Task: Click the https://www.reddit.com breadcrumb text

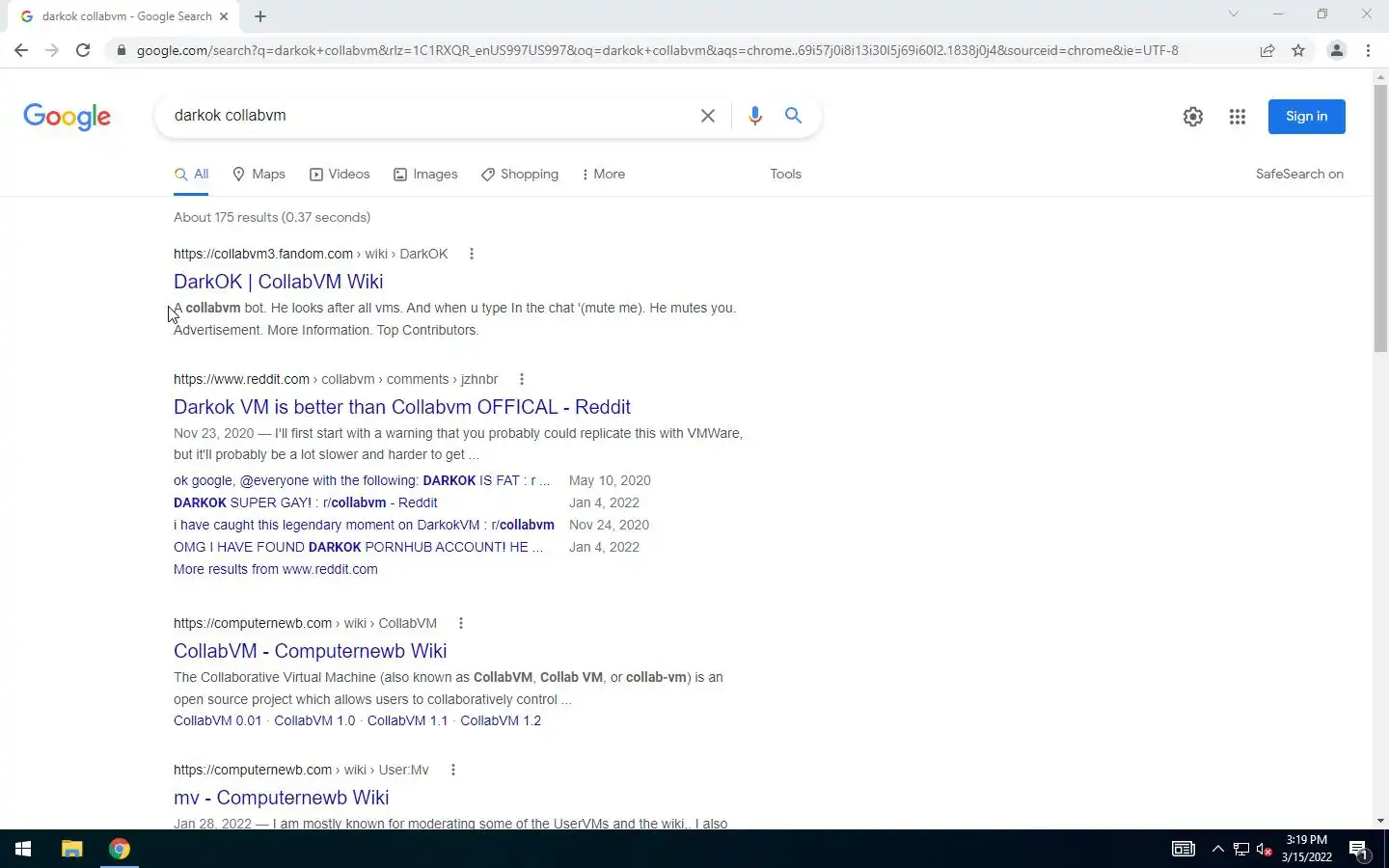Action: 241,380
